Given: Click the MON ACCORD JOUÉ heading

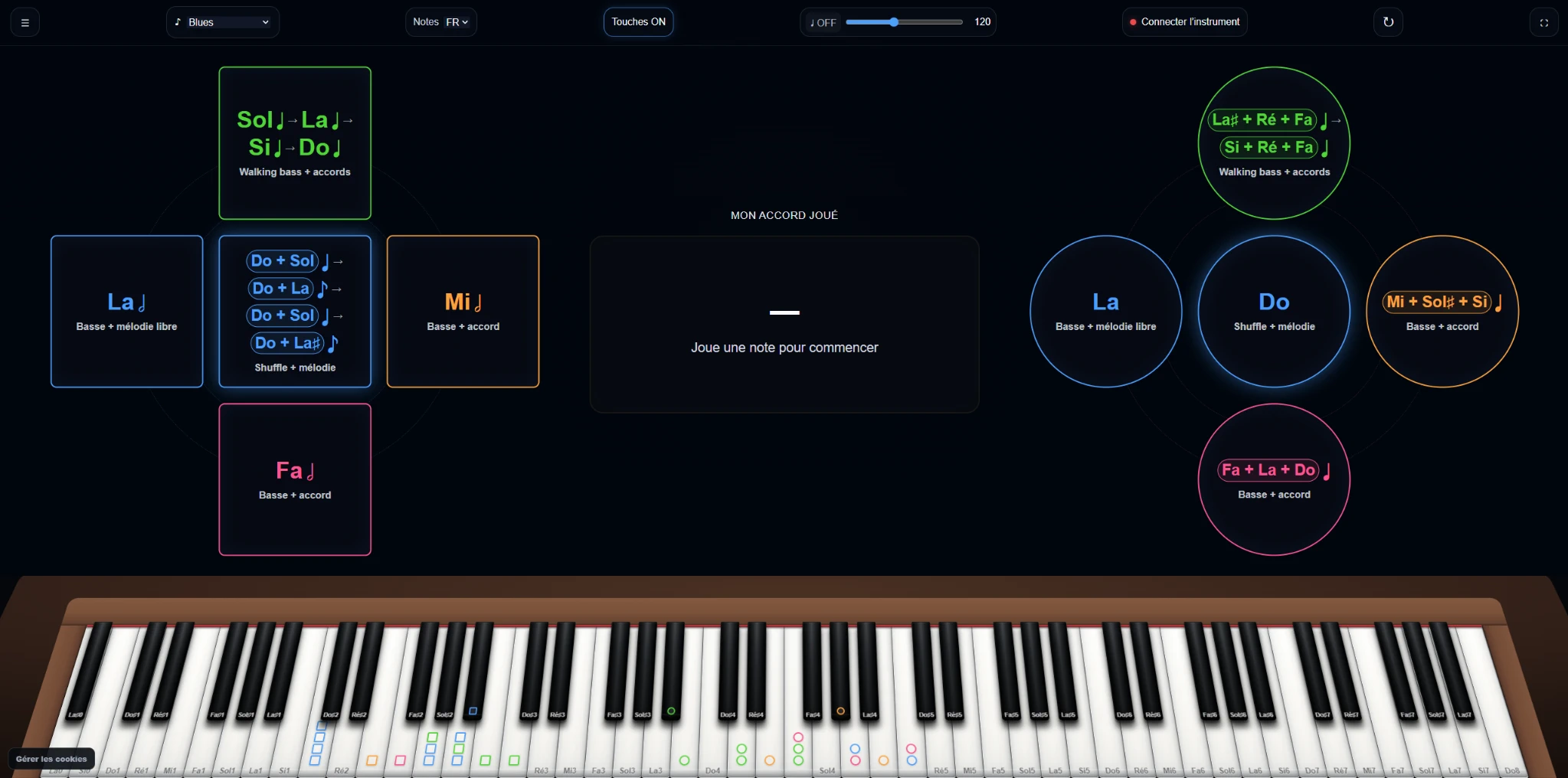Looking at the screenshot, I should pyautogui.click(x=784, y=215).
